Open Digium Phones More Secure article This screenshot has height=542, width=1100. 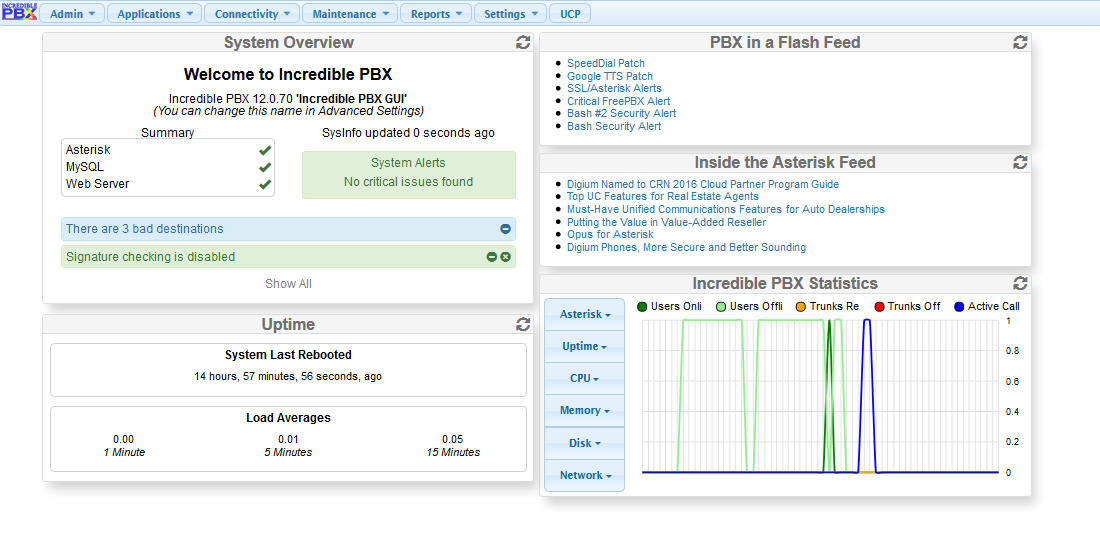coord(686,248)
